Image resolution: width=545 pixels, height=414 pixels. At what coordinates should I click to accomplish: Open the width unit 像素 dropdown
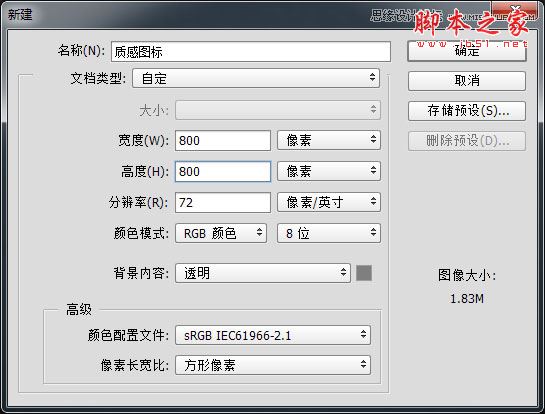[x=329, y=140]
